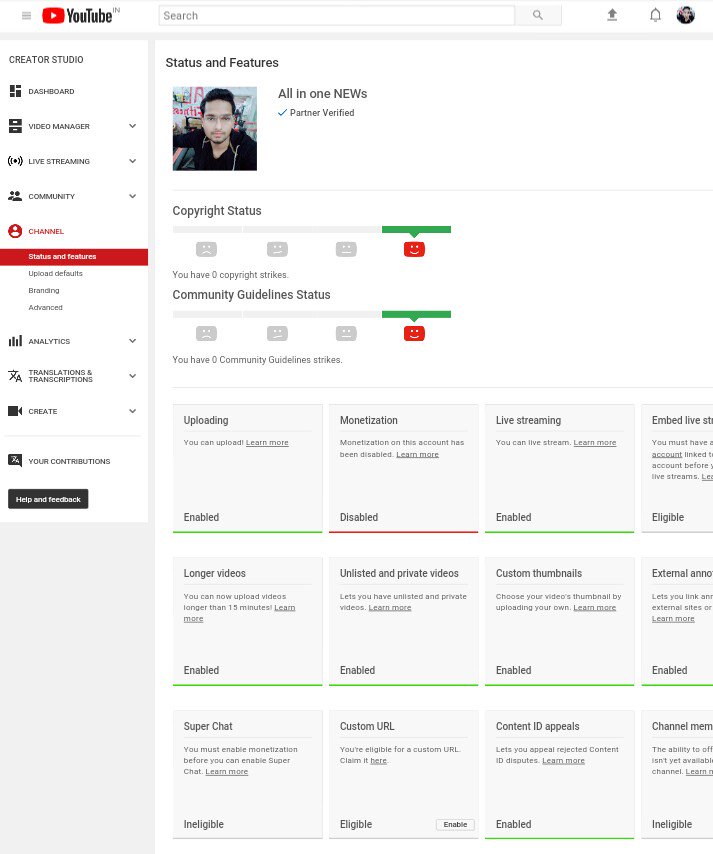Screen dimensions: 713x854
Task: Click 'here' link to claim custom URL
Action: click(x=379, y=761)
